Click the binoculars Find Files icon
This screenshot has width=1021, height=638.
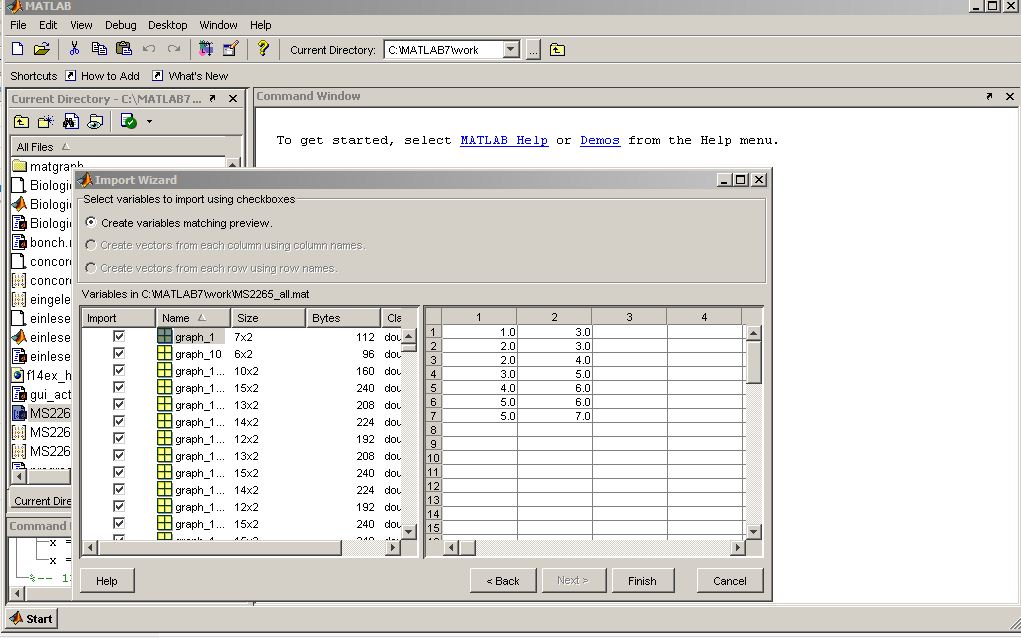coord(71,121)
